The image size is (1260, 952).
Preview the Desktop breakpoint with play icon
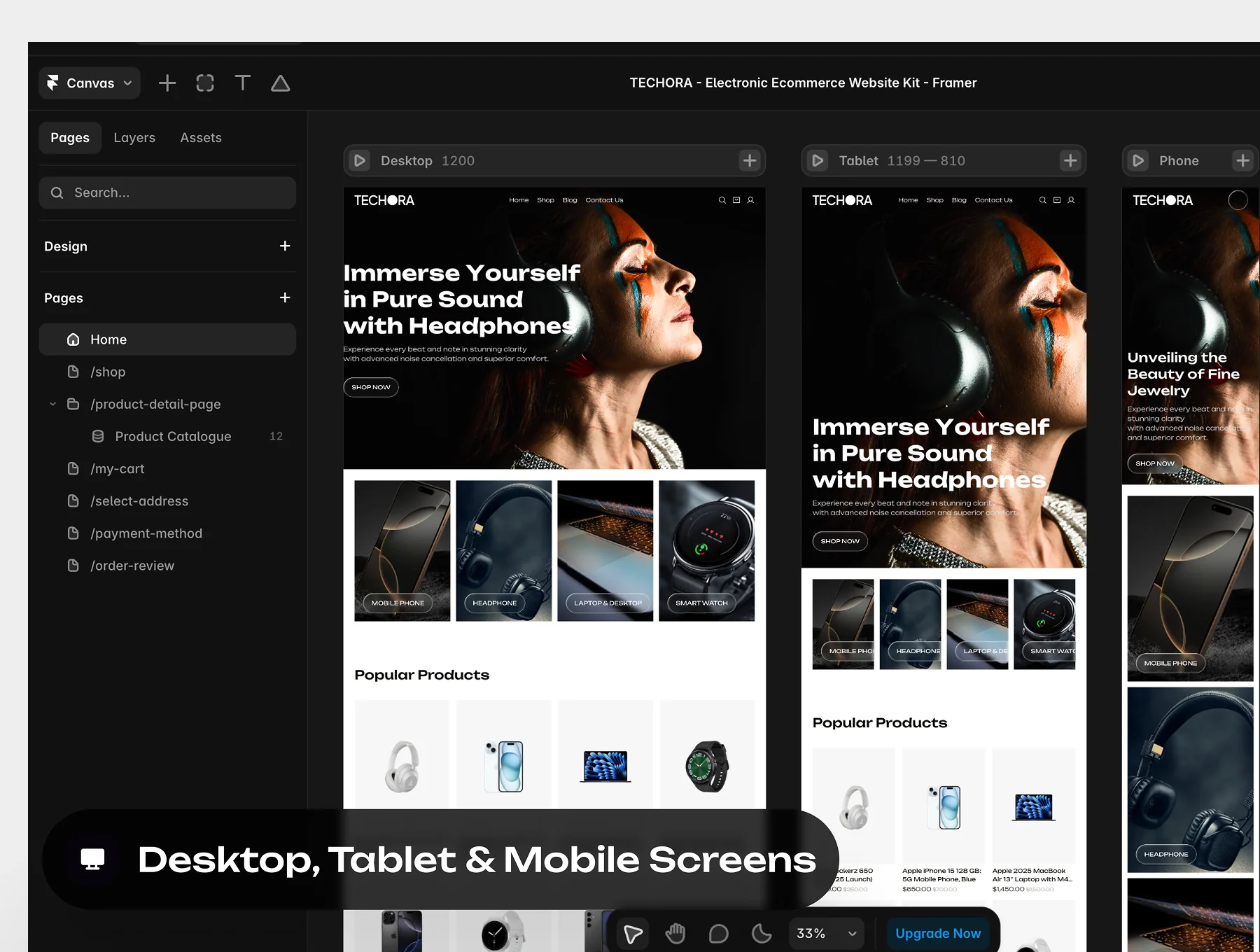(x=360, y=161)
